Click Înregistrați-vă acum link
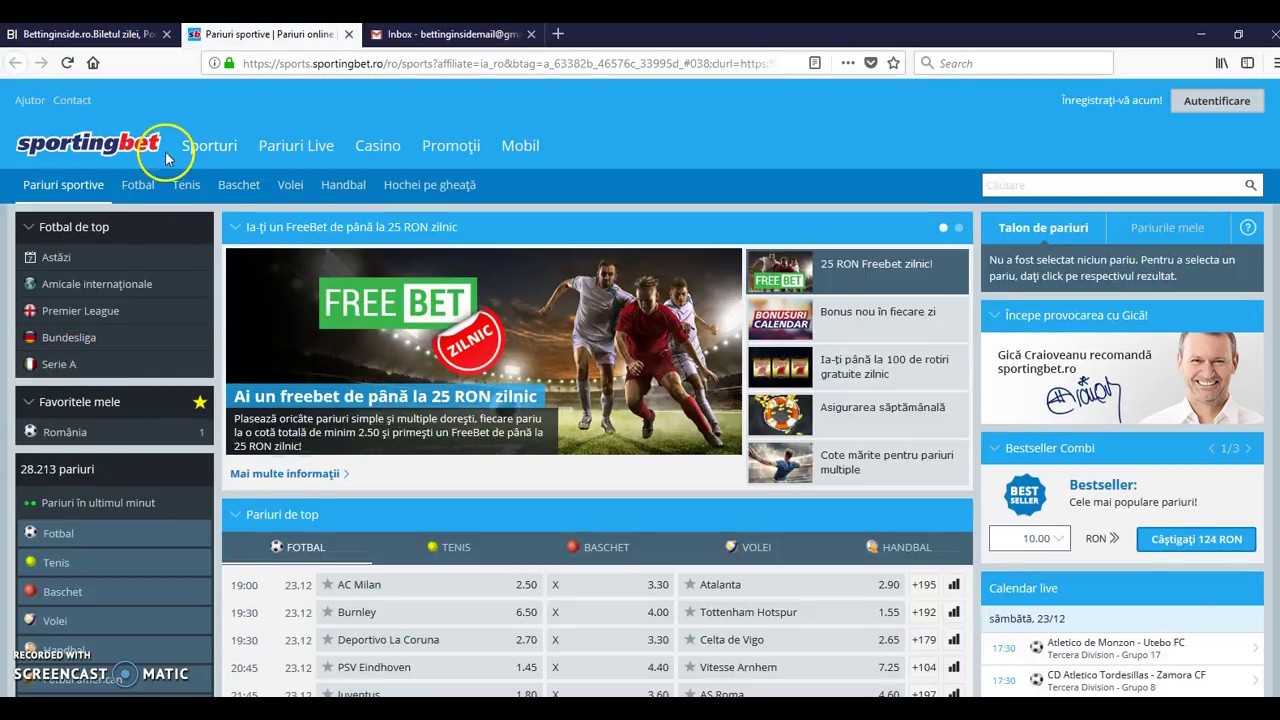The width and height of the screenshot is (1280, 720). (1112, 100)
